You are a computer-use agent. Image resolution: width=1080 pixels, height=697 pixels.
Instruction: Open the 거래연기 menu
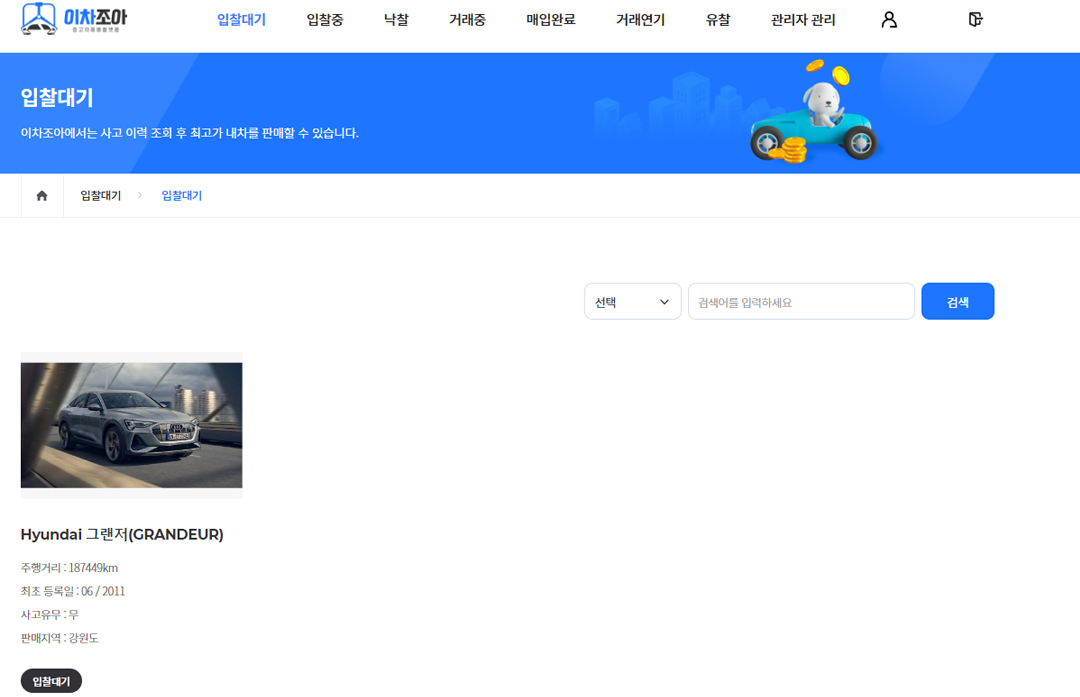tap(641, 20)
